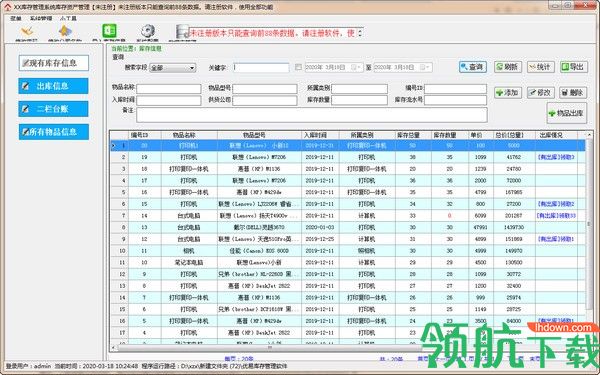Click the 【有出库】领取3 link in row 2

(556, 157)
